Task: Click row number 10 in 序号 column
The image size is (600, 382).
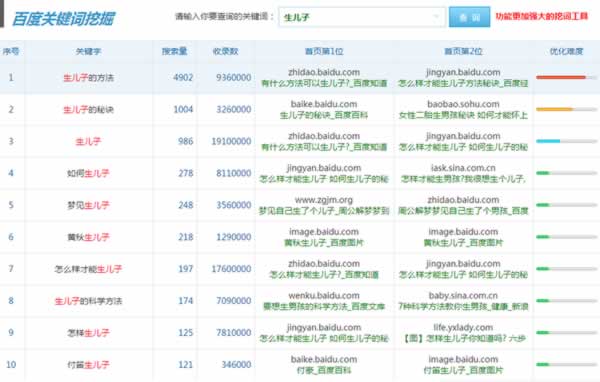Action: click(x=11, y=364)
